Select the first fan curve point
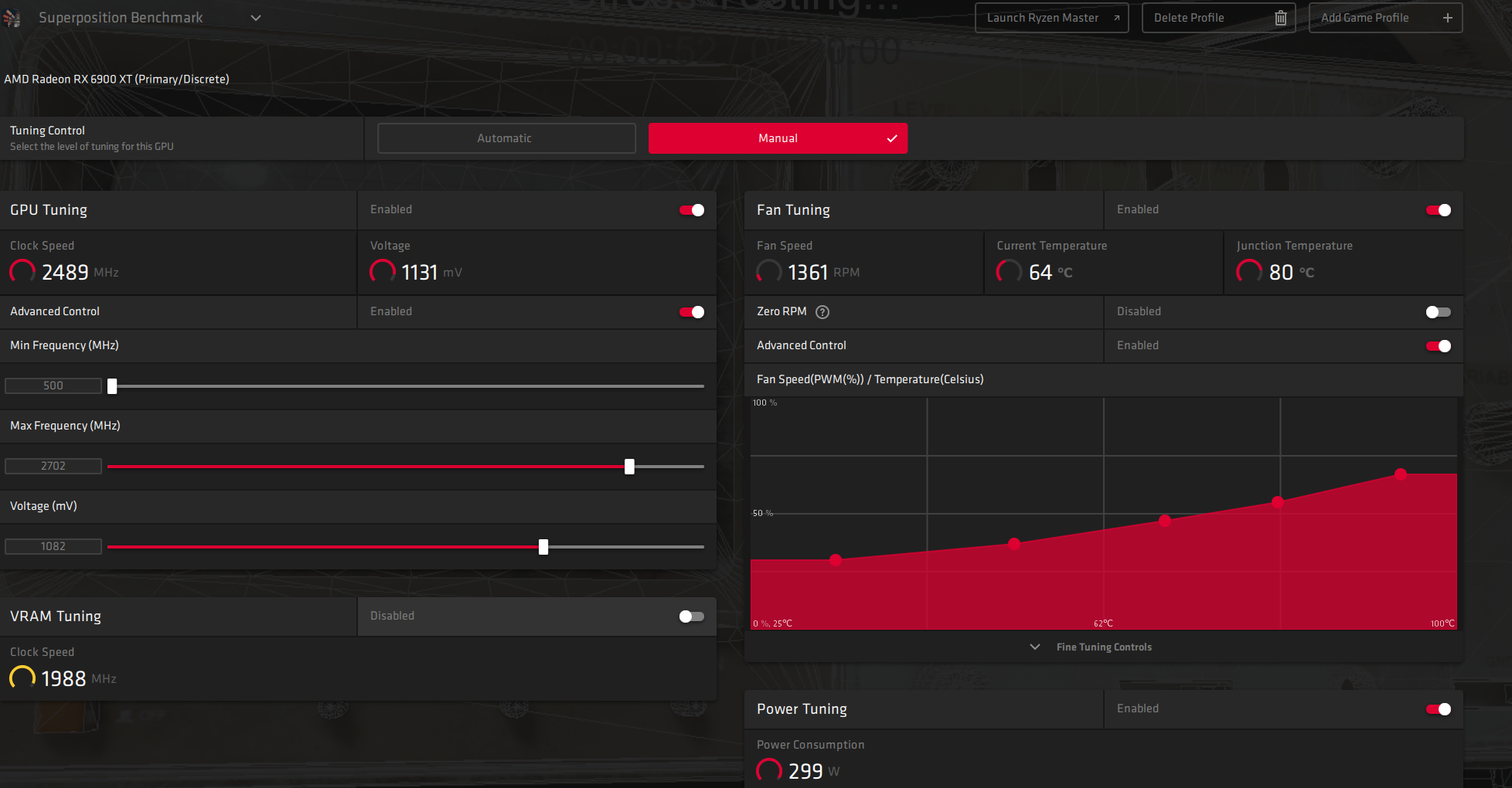The height and width of the screenshot is (788, 1512). [x=836, y=560]
